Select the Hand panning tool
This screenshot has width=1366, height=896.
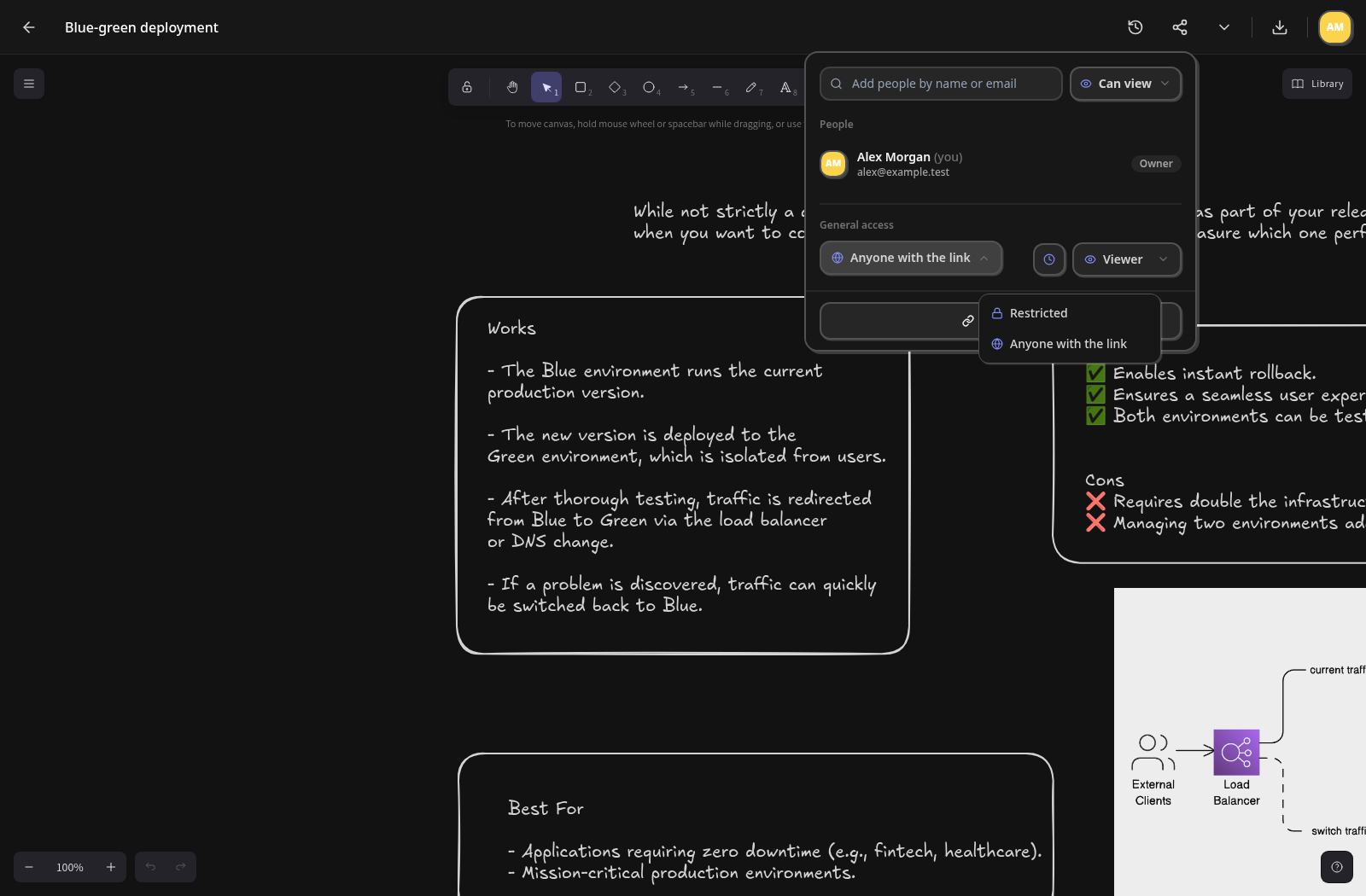click(x=512, y=87)
